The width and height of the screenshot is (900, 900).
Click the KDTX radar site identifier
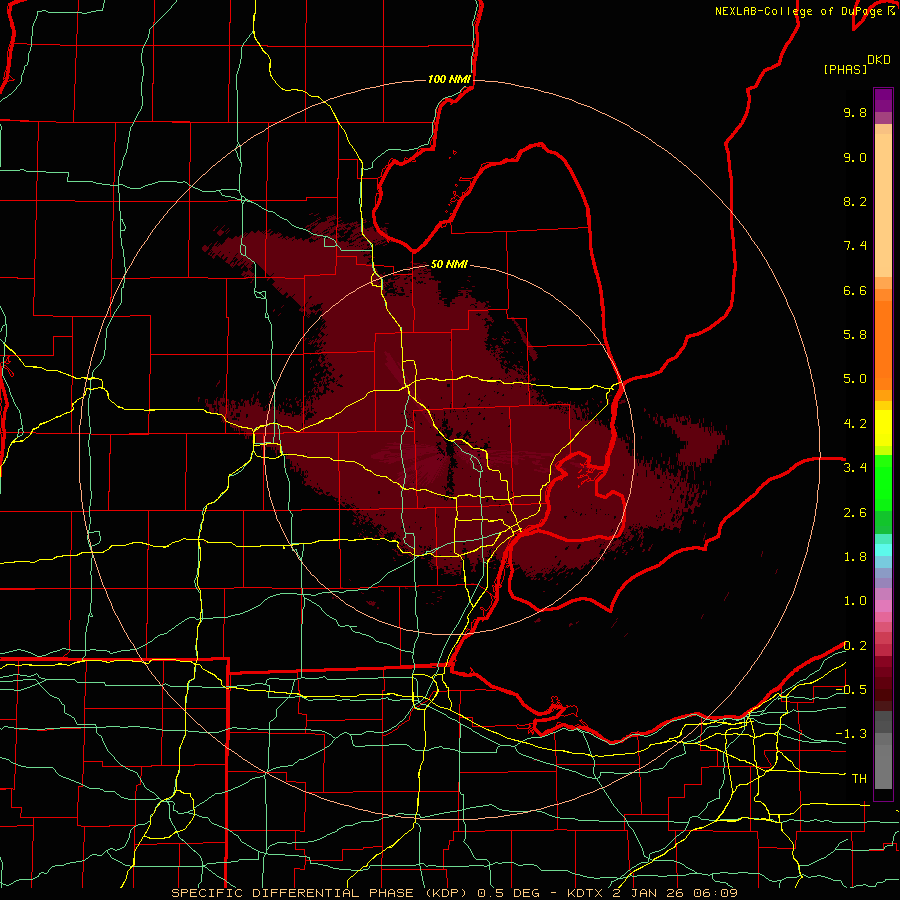[585, 893]
